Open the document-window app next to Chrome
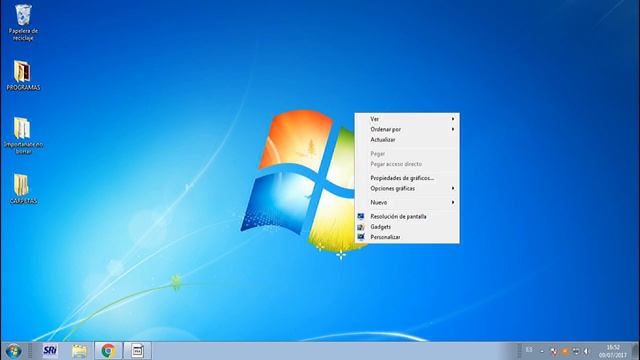Viewport: 640px width, 360px height. (138, 351)
